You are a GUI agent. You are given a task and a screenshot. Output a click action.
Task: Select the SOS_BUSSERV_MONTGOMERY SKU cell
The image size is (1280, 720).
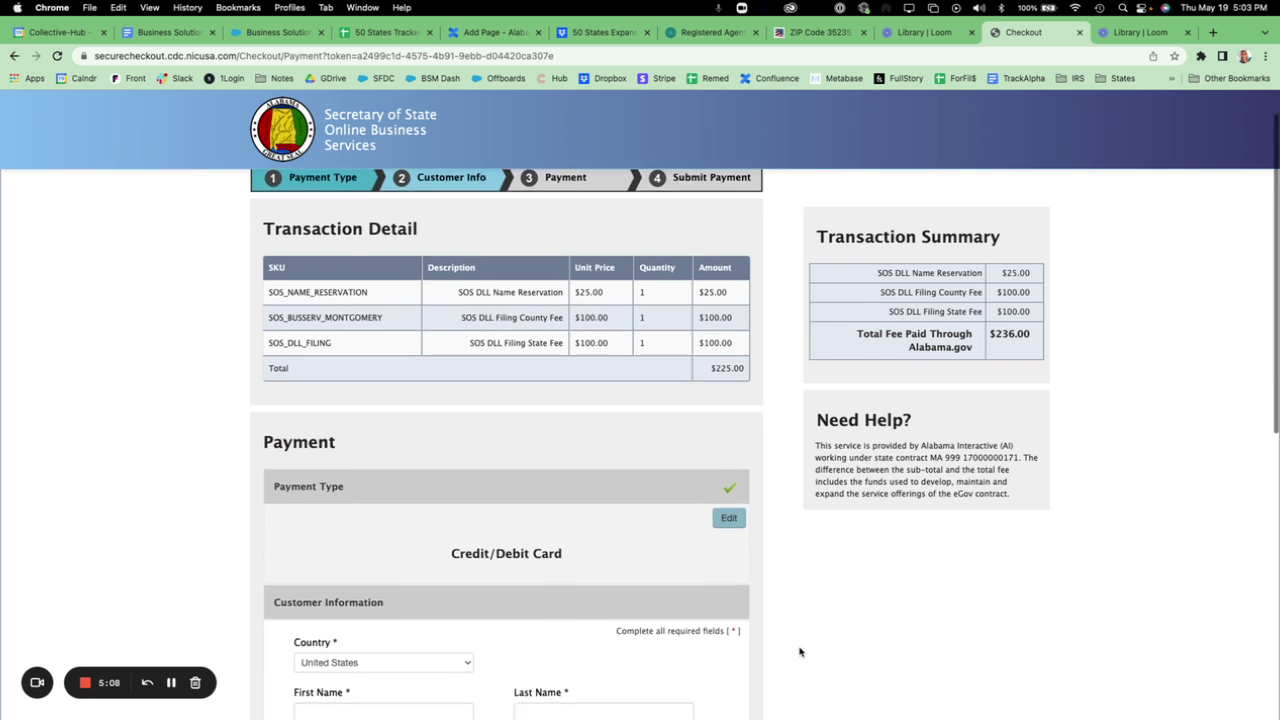click(343, 318)
